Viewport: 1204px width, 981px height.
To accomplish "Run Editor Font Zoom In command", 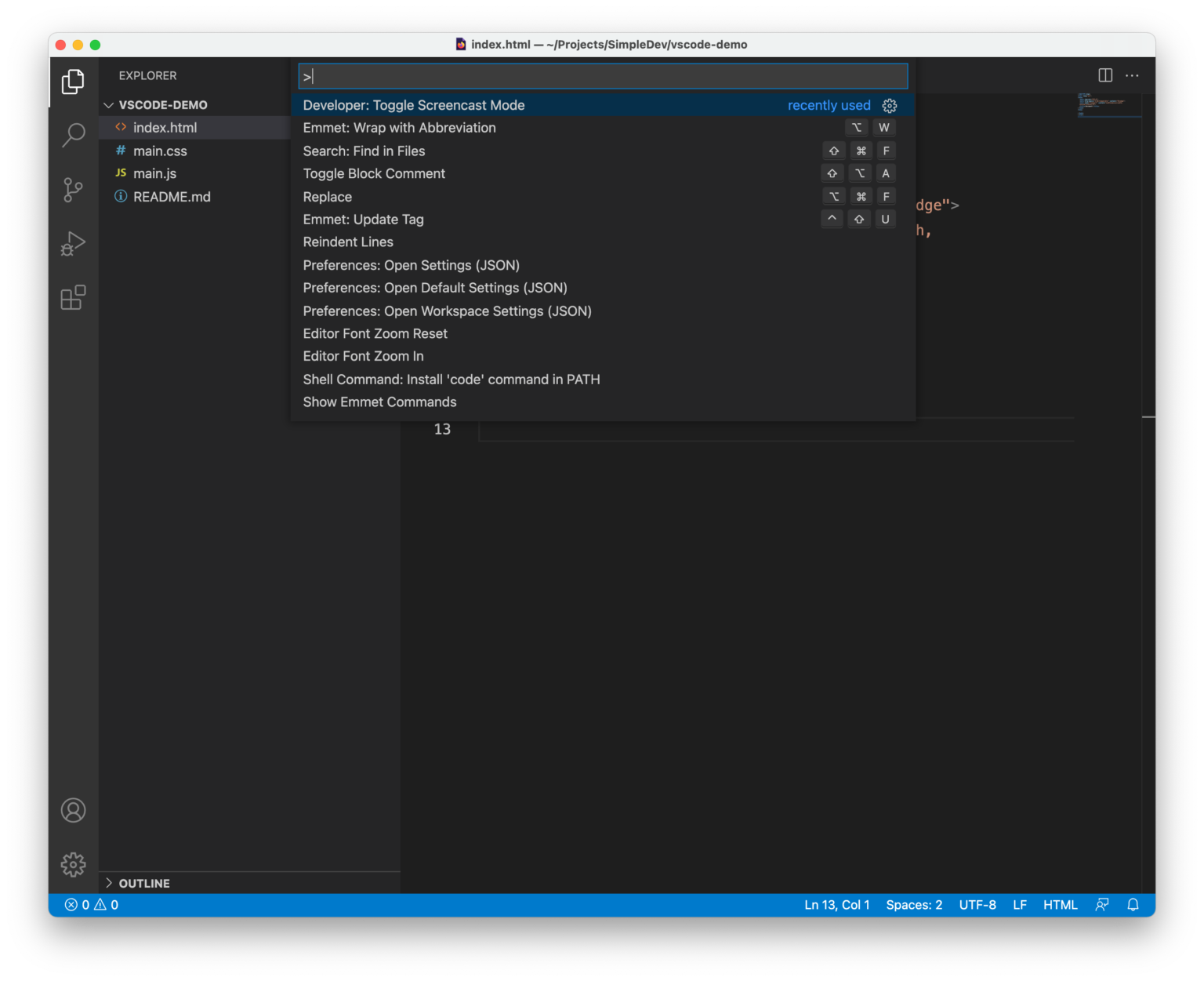I will pyautogui.click(x=603, y=357).
